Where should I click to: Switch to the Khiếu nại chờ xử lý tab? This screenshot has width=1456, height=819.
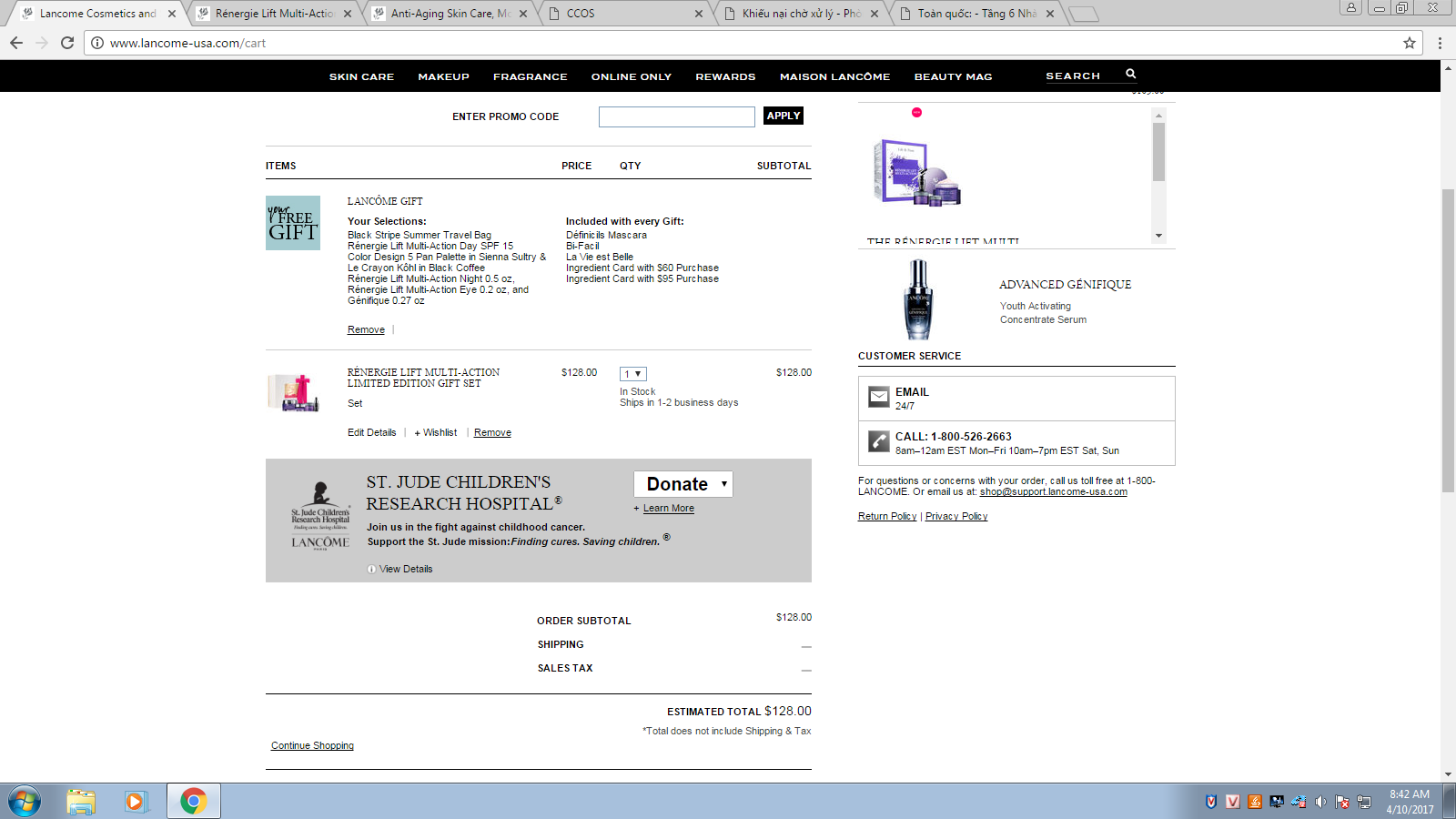pyautogui.click(x=800, y=14)
